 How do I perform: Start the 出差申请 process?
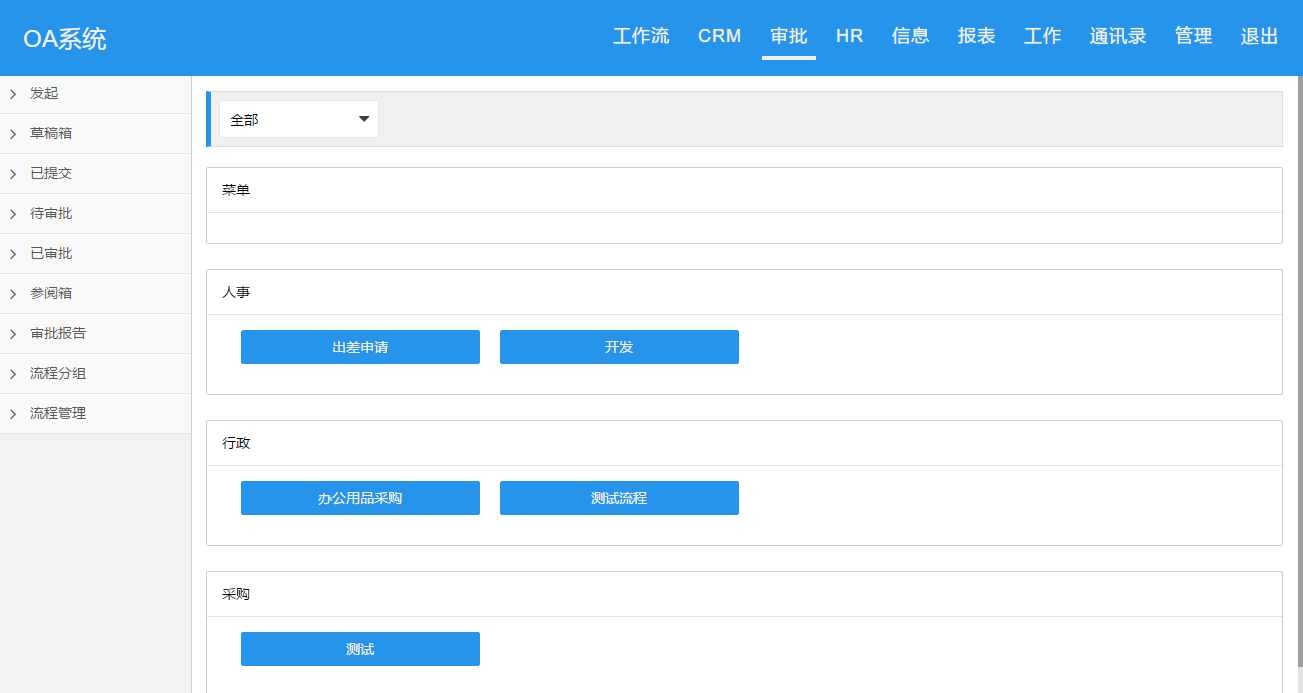click(360, 347)
